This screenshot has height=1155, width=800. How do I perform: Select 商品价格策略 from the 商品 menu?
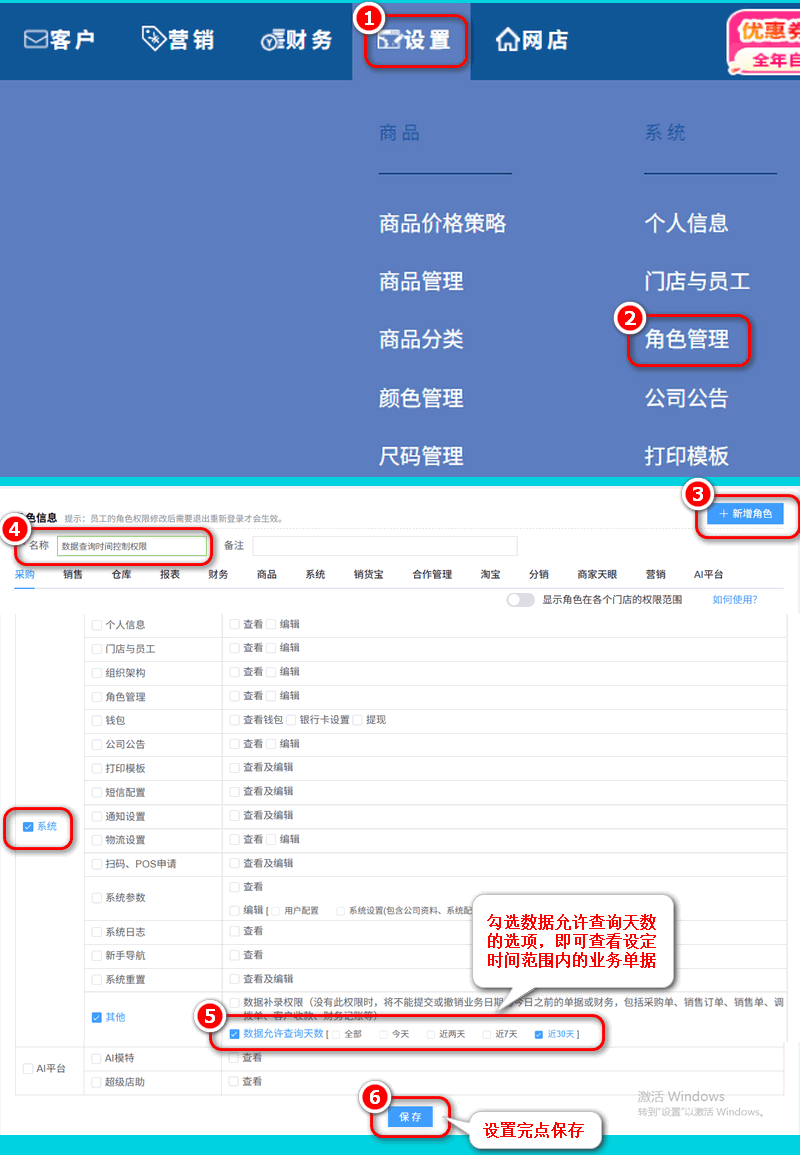443,224
